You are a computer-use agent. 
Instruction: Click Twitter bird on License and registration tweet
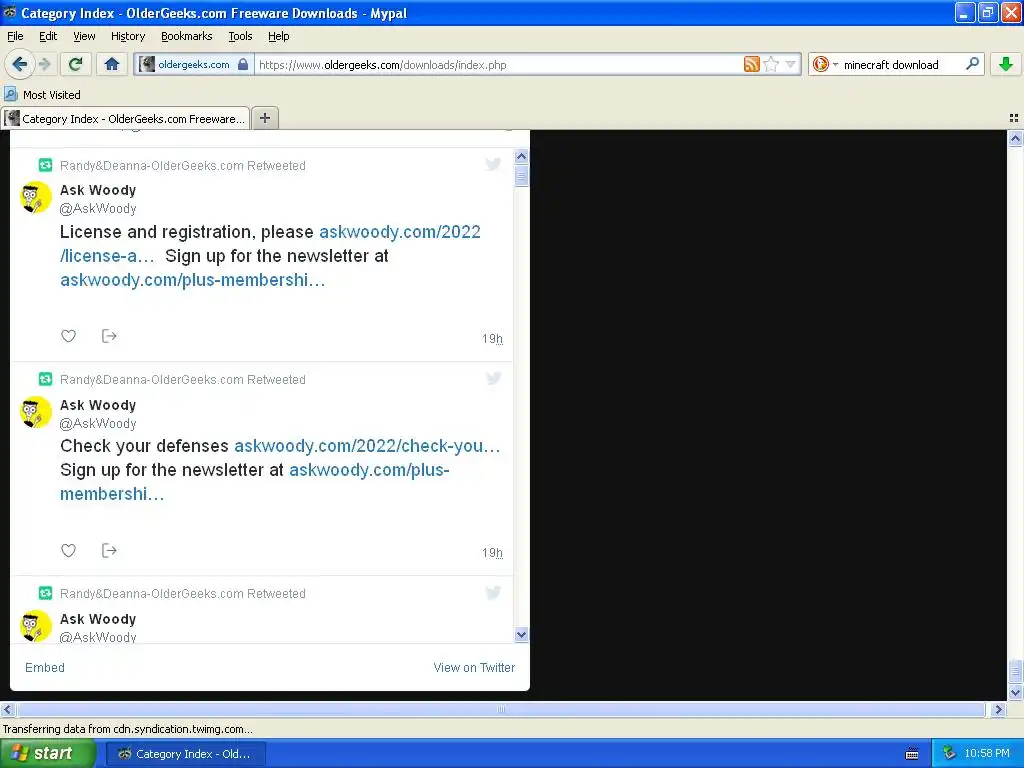pyautogui.click(x=493, y=164)
